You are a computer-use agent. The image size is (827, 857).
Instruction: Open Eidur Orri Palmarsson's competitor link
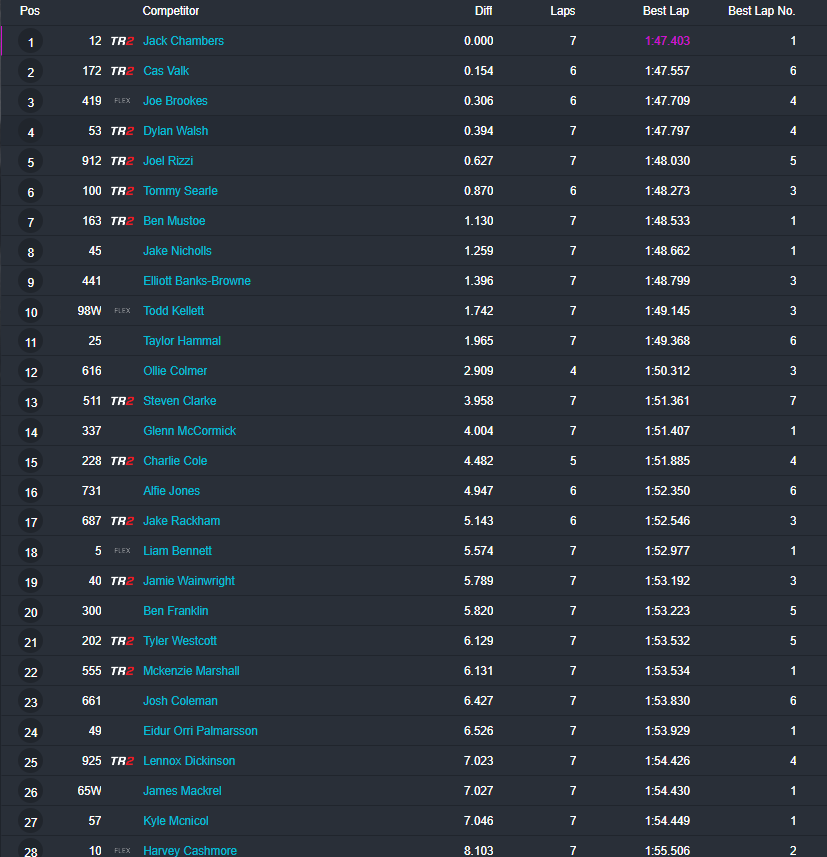tap(200, 731)
